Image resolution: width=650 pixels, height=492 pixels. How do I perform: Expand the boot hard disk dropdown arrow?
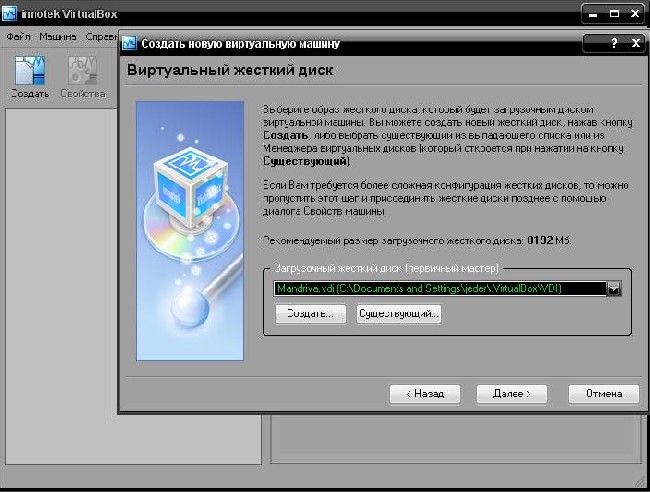tap(614, 288)
